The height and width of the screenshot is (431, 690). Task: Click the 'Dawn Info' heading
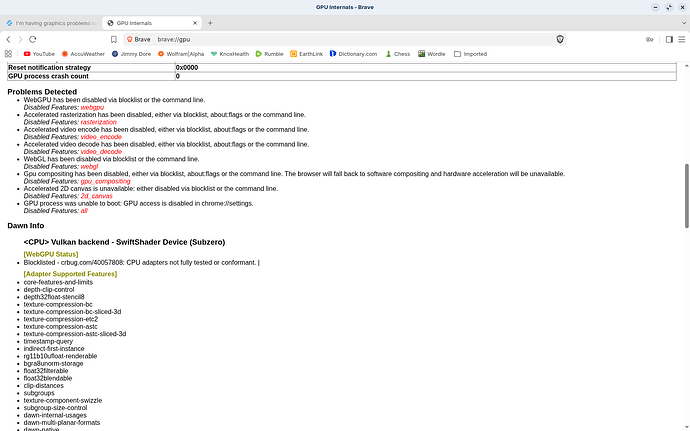point(26,226)
